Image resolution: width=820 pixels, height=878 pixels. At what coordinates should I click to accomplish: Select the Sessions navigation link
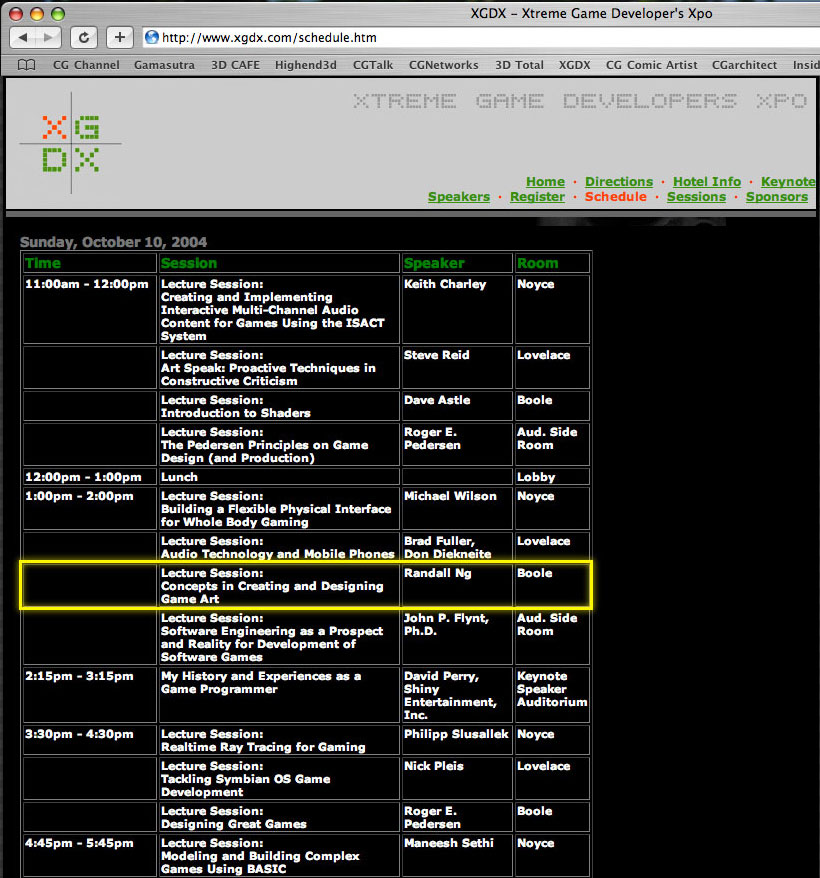(x=696, y=197)
